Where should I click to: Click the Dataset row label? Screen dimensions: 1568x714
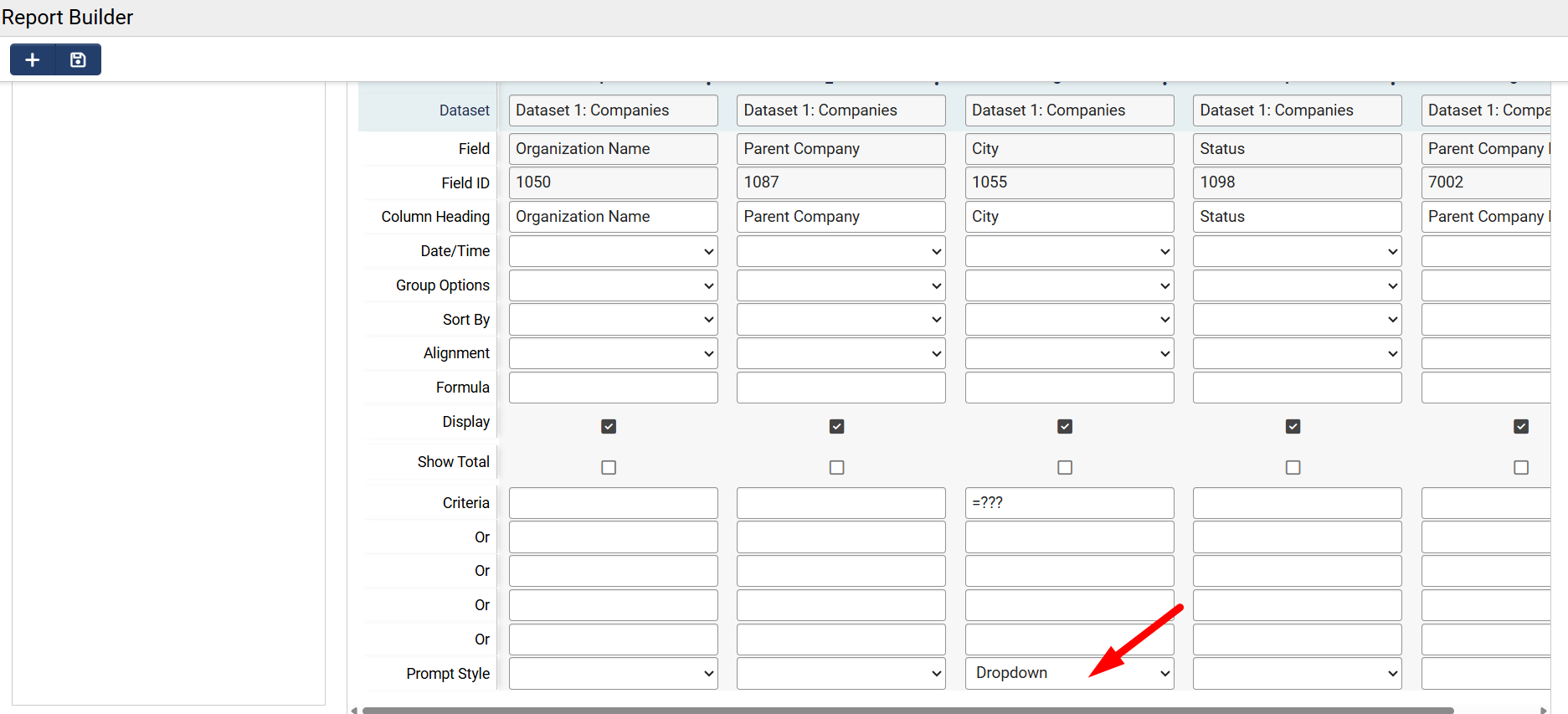pyautogui.click(x=465, y=110)
